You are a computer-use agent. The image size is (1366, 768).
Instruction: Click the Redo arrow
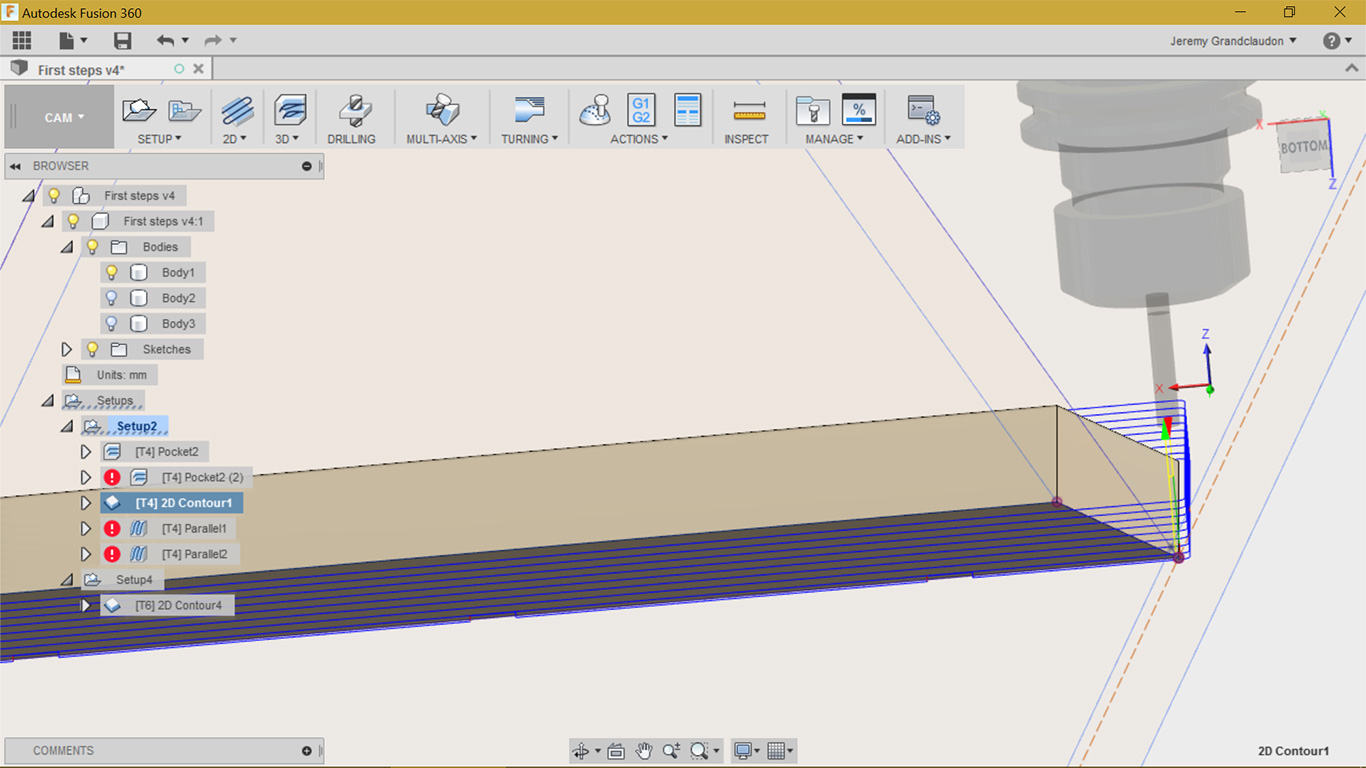point(212,40)
